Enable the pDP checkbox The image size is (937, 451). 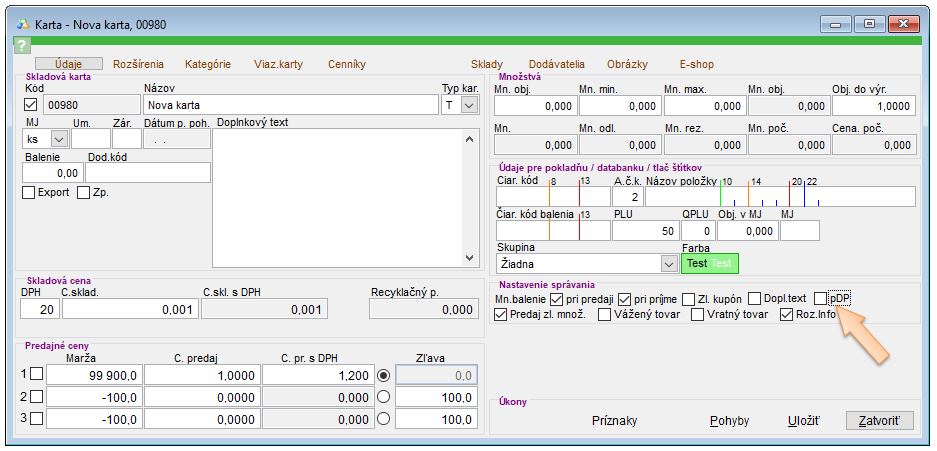821,298
